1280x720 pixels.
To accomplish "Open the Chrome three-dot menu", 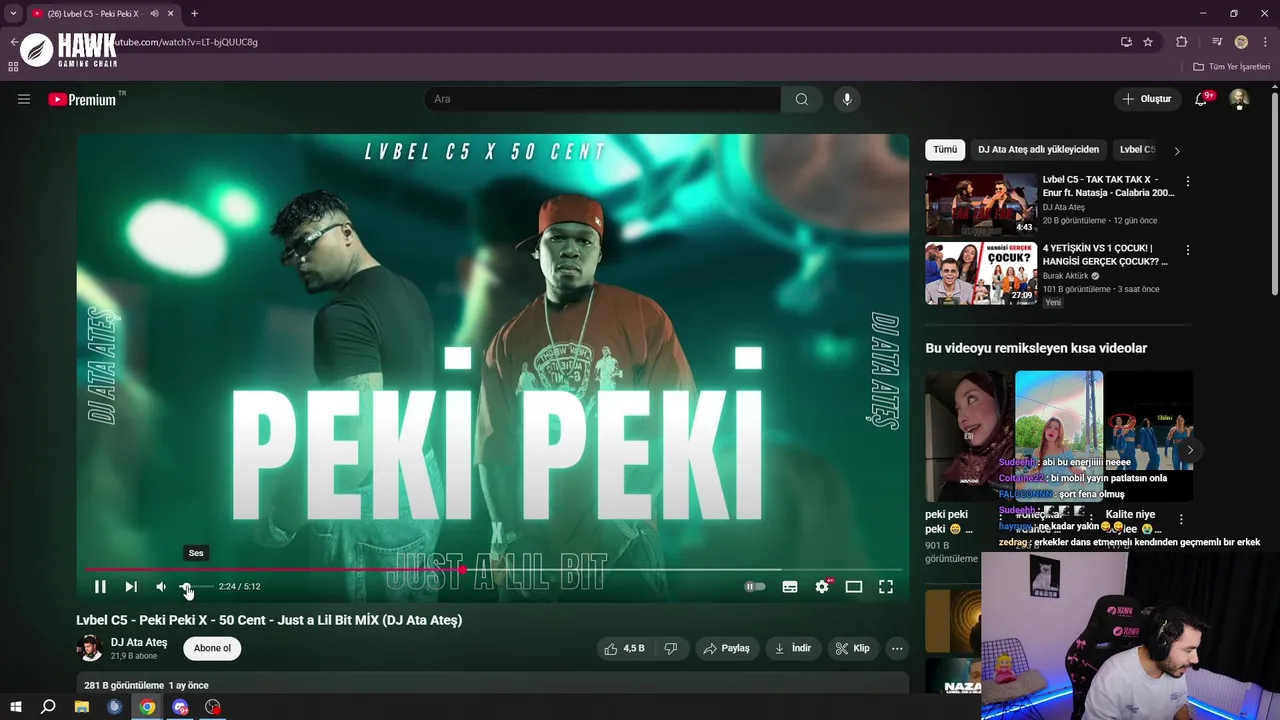I will coord(1265,42).
